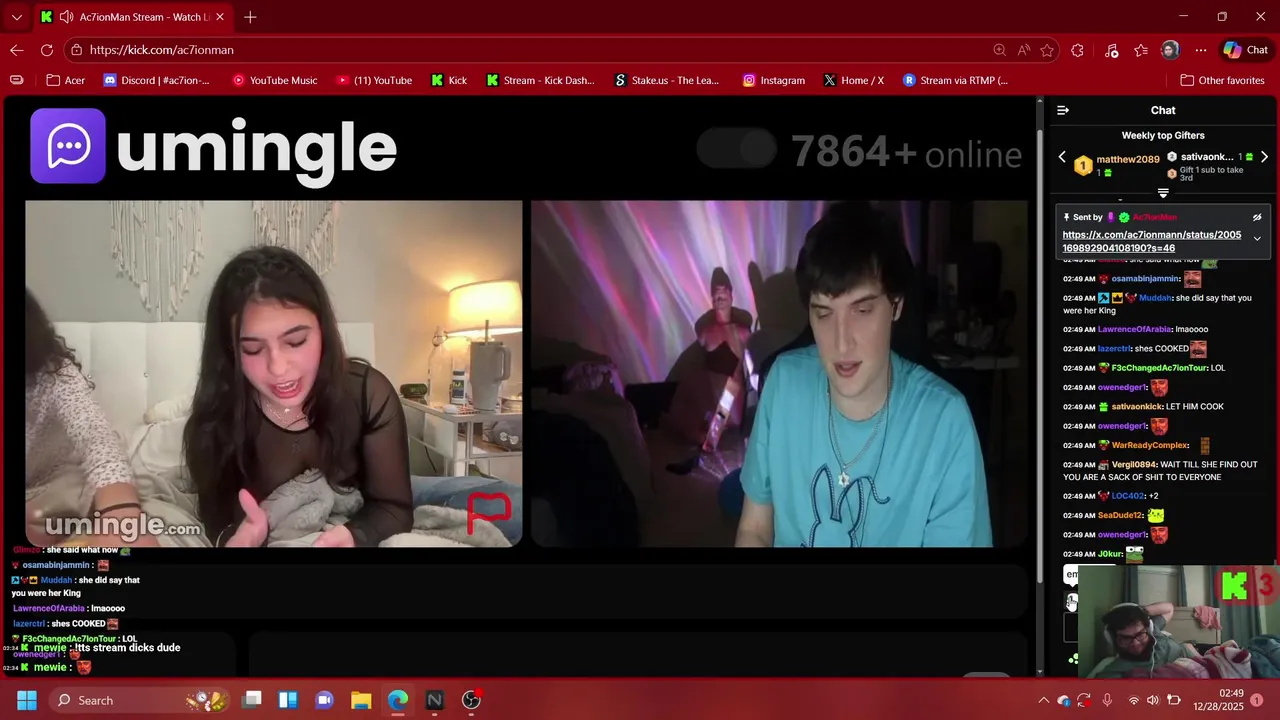Open the zoom magnifier in address bar
1280x720 pixels.
(x=999, y=50)
